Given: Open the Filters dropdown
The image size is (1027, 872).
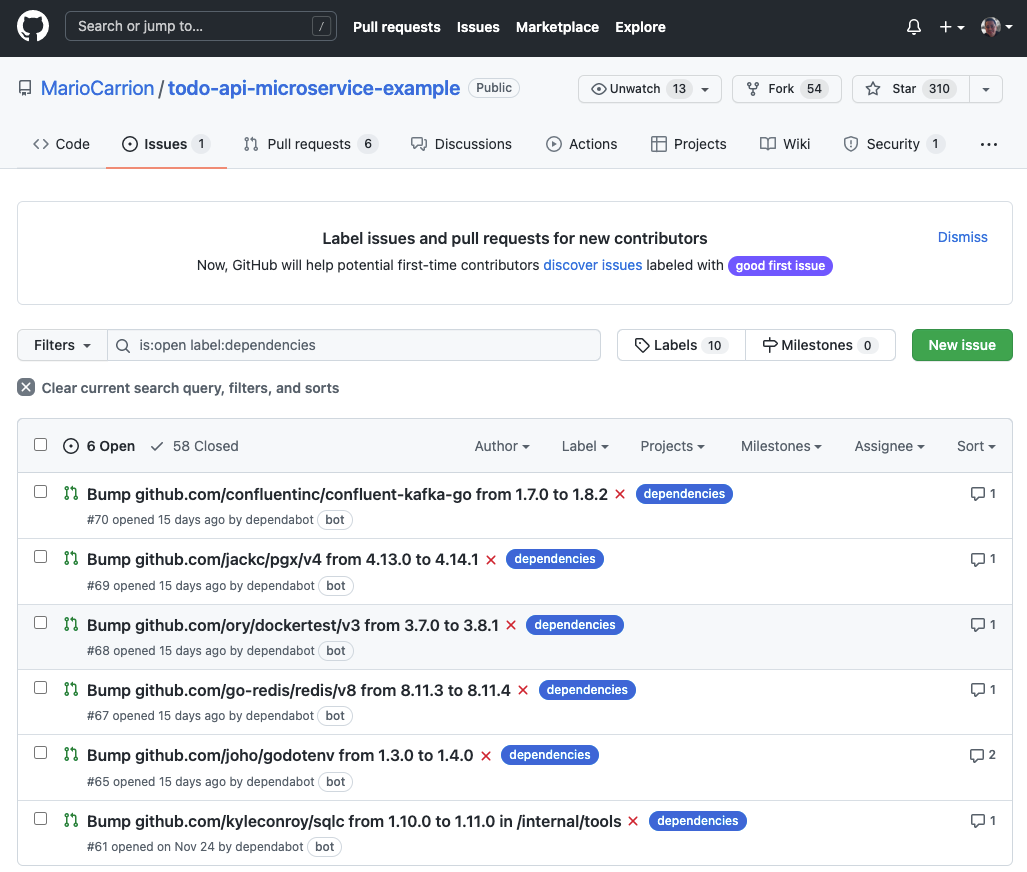Looking at the screenshot, I should (62, 345).
